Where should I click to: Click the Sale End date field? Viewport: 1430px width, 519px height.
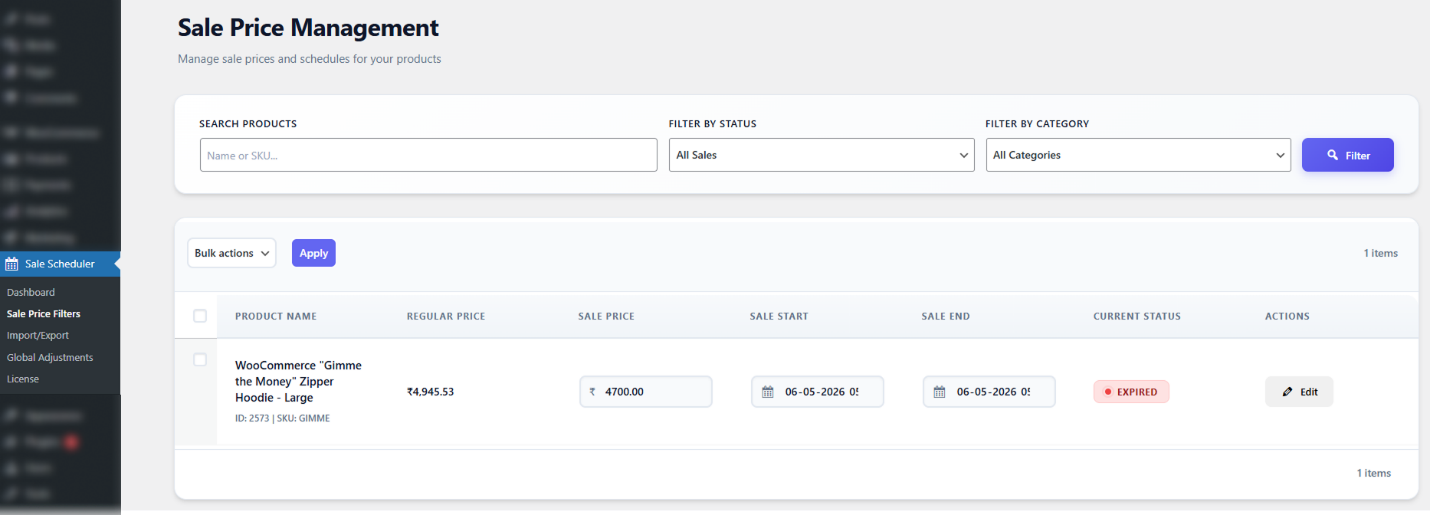tap(989, 392)
